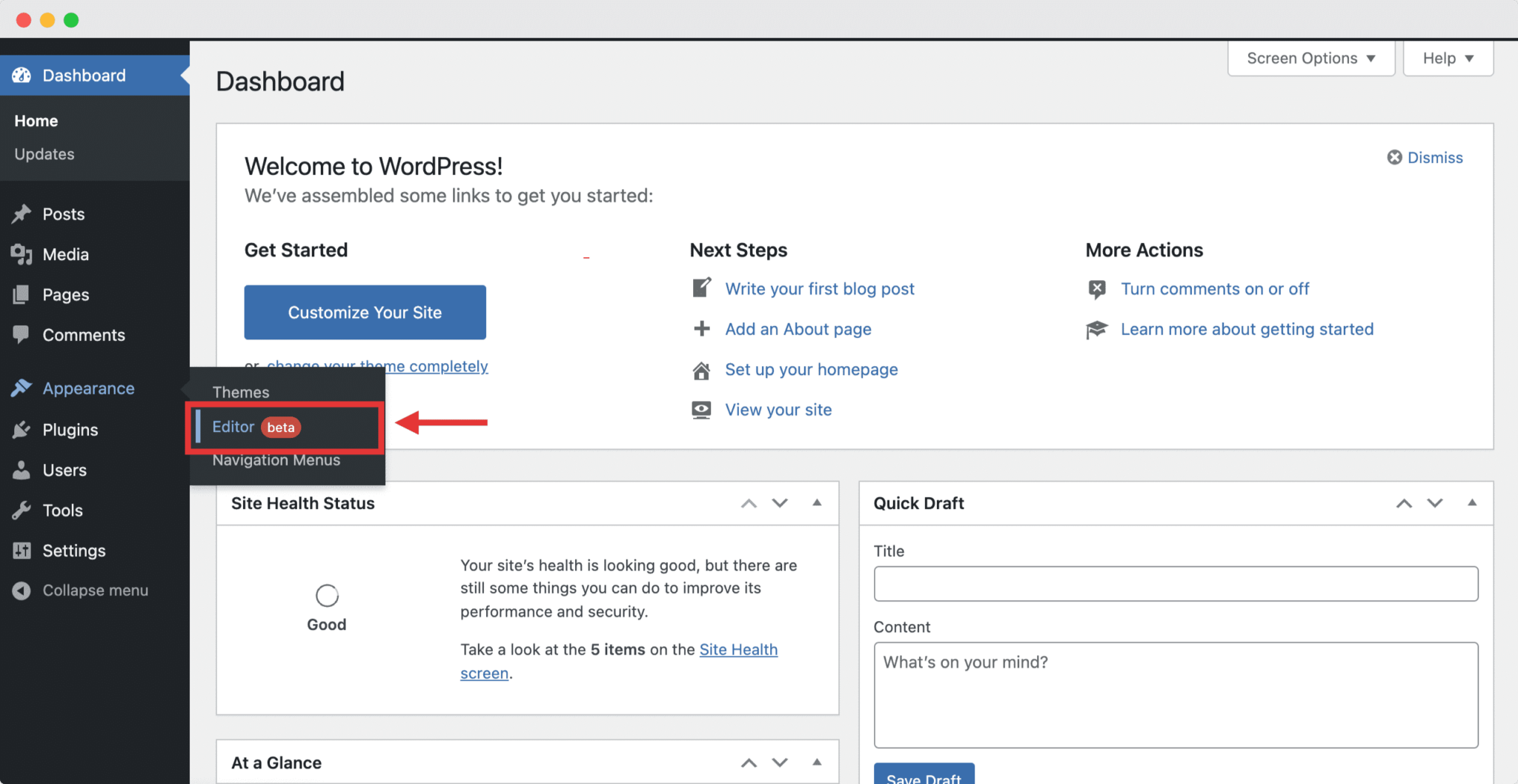Open Navigation Menus from Appearance submenu
This screenshot has width=1518, height=784.
point(276,460)
